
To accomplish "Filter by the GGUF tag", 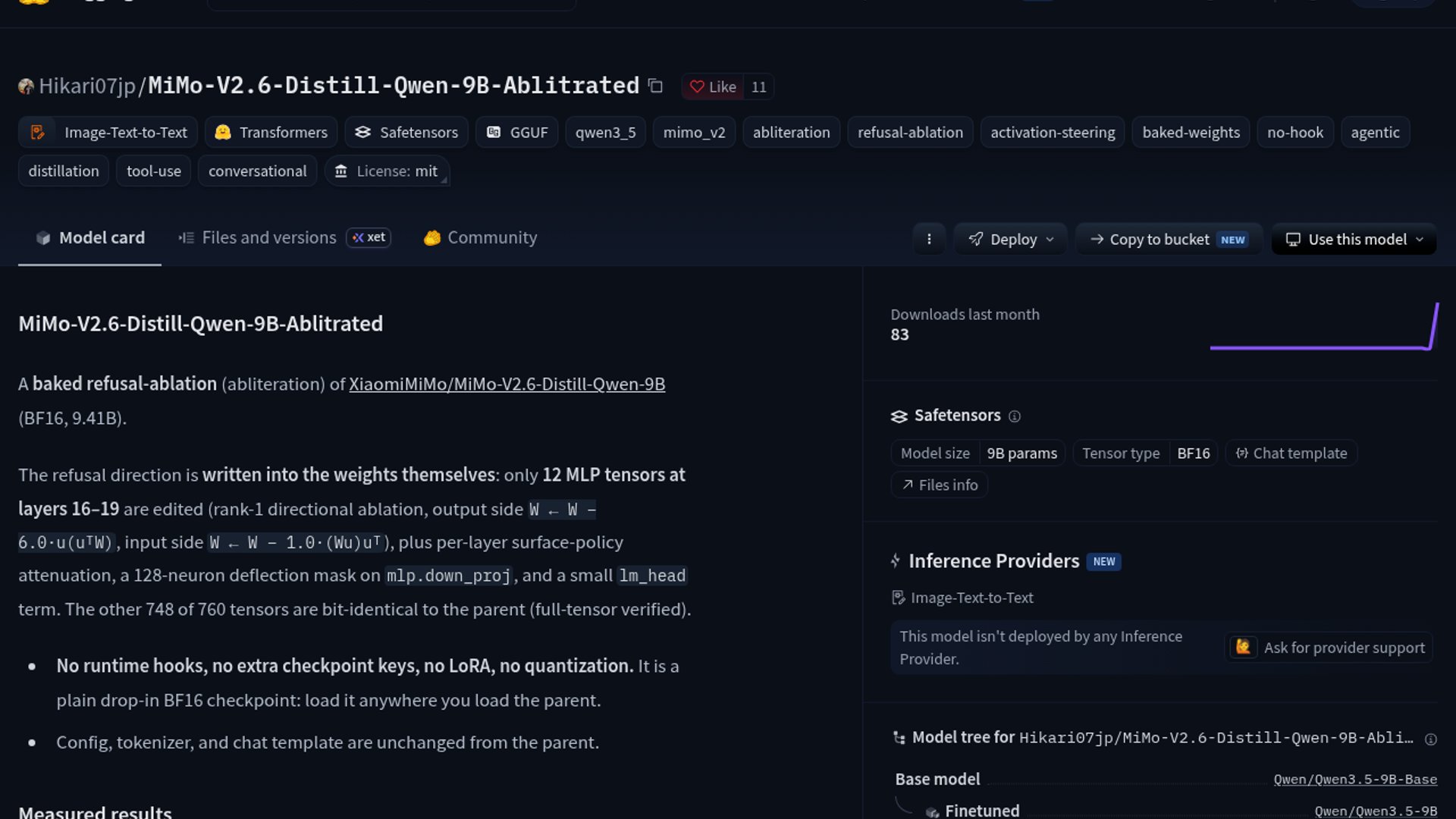I will click(x=517, y=133).
